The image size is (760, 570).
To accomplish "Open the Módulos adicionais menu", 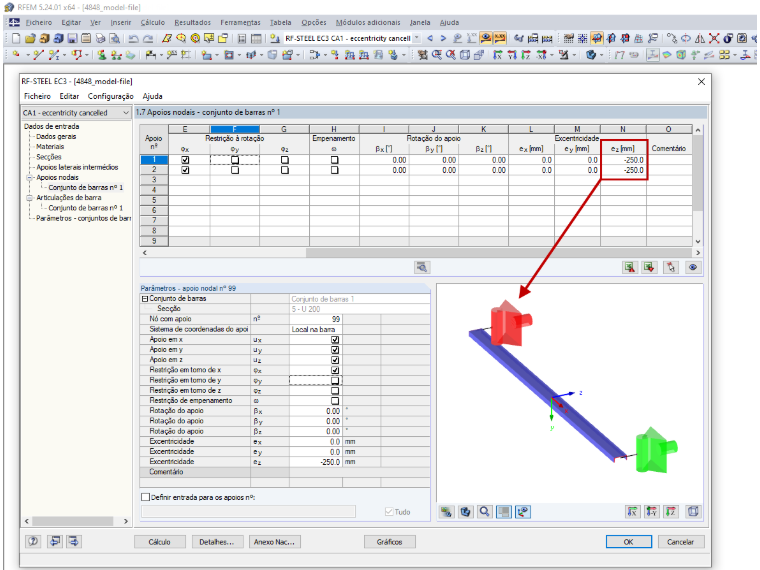I will tap(368, 22).
